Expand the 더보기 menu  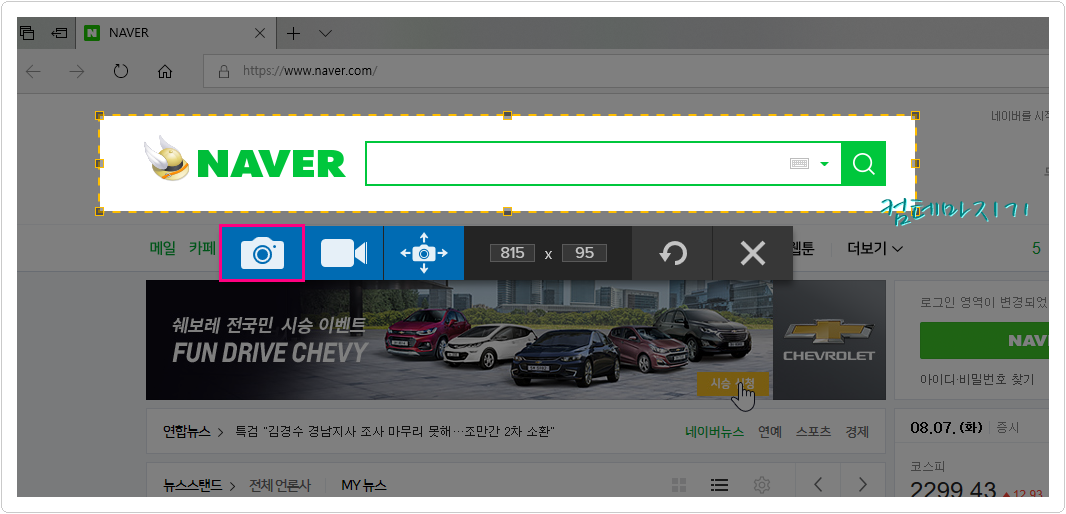[x=875, y=249]
